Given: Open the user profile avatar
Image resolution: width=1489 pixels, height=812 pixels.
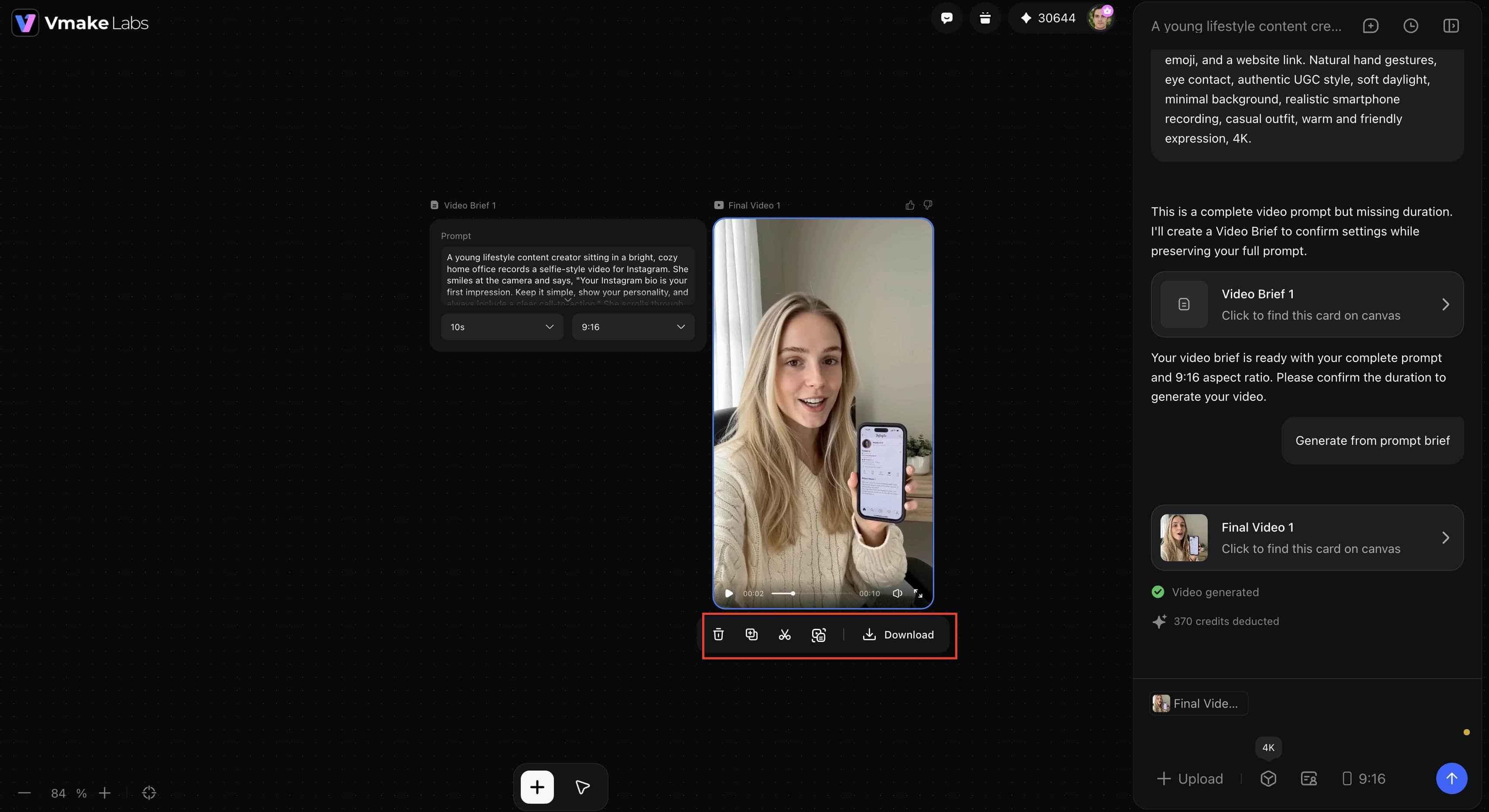Looking at the screenshot, I should tap(1100, 18).
